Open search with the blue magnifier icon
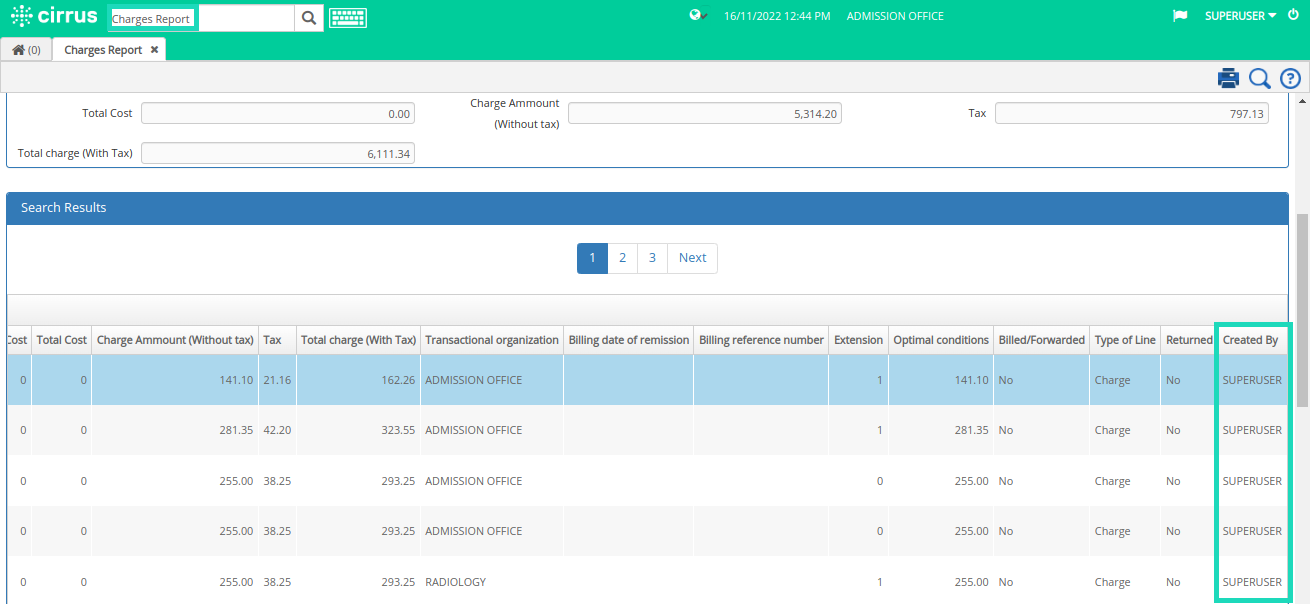The image size is (1310, 604). click(1259, 78)
